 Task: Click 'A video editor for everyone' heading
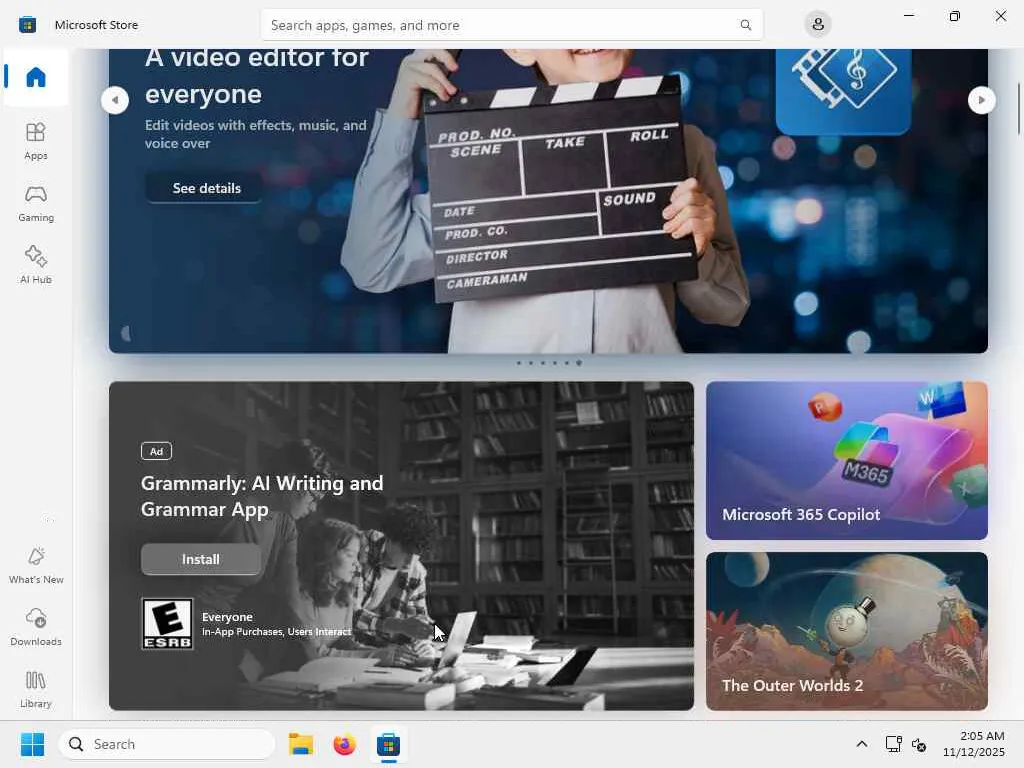tap(257, 76)
